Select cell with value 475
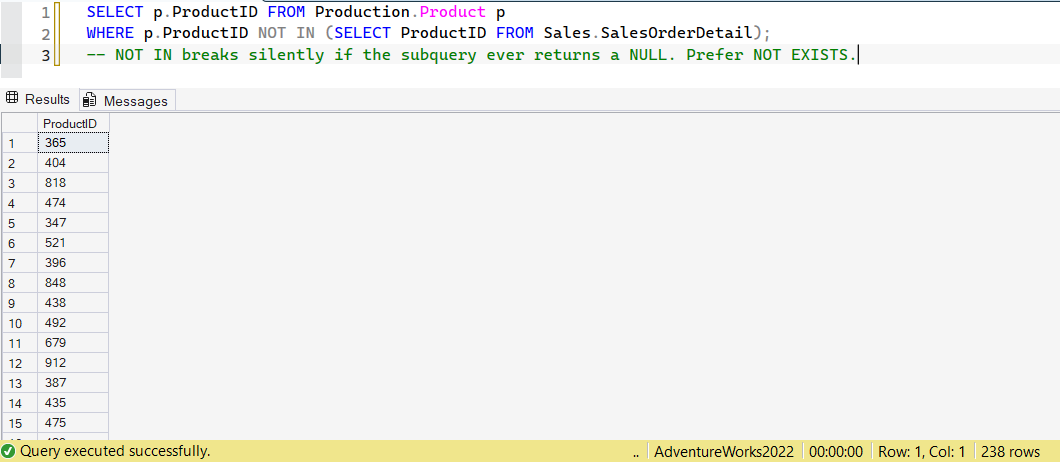This screenshot has height=462, width=1060. [73, 422]
